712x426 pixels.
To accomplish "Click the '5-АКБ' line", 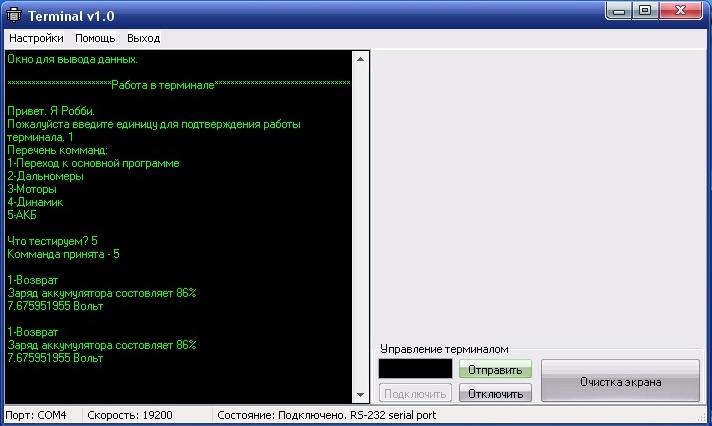I will point(22,215).
